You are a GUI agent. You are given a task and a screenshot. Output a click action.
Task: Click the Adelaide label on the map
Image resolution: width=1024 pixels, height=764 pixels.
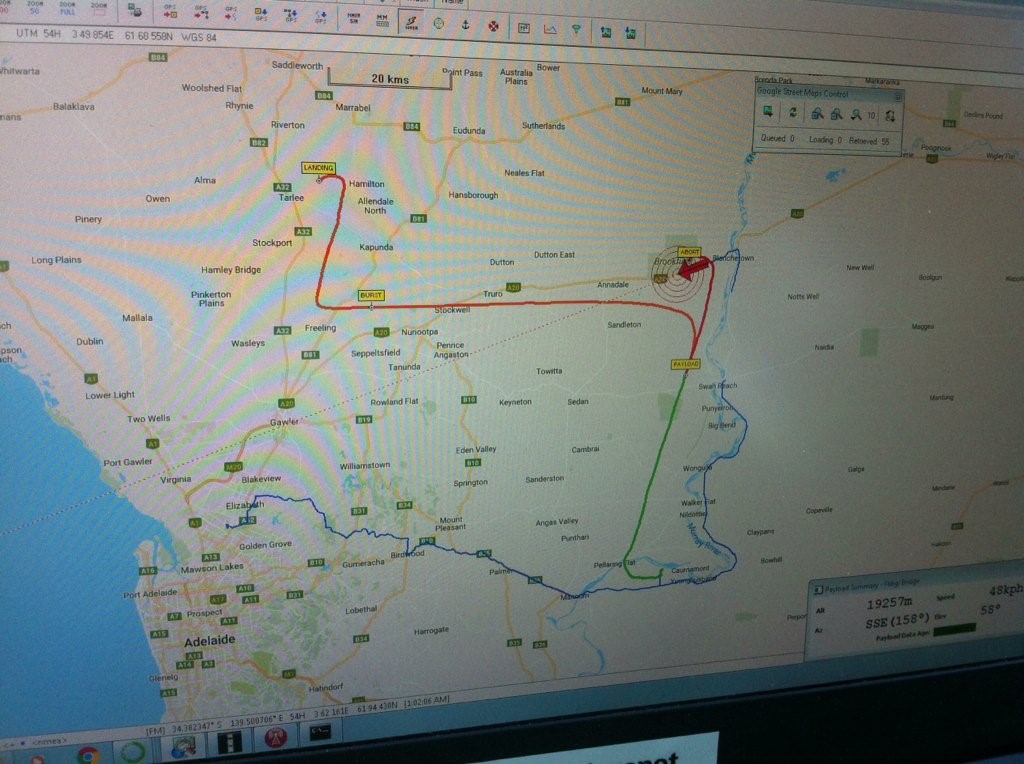210,641
